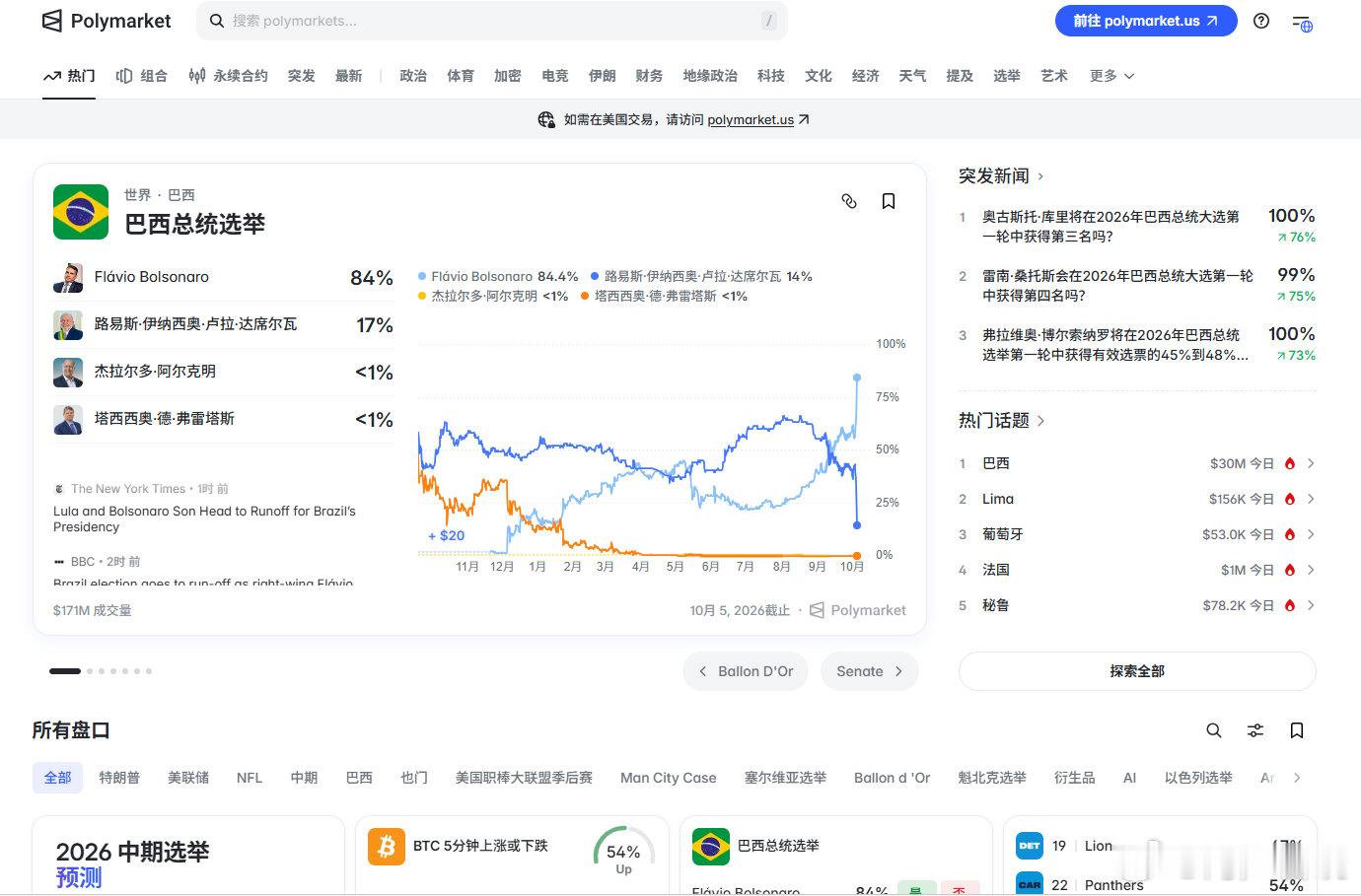The image size is (1361, 896).
Task: Select 美联储 filter chip
Action: pos(188,778)
